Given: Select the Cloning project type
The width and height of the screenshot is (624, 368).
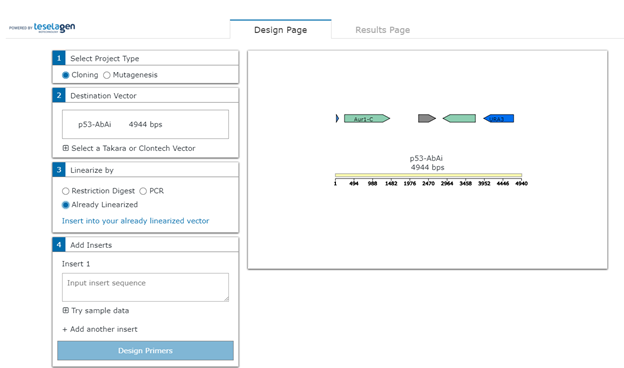Looking at the screenshot, I should coord(66,75).
